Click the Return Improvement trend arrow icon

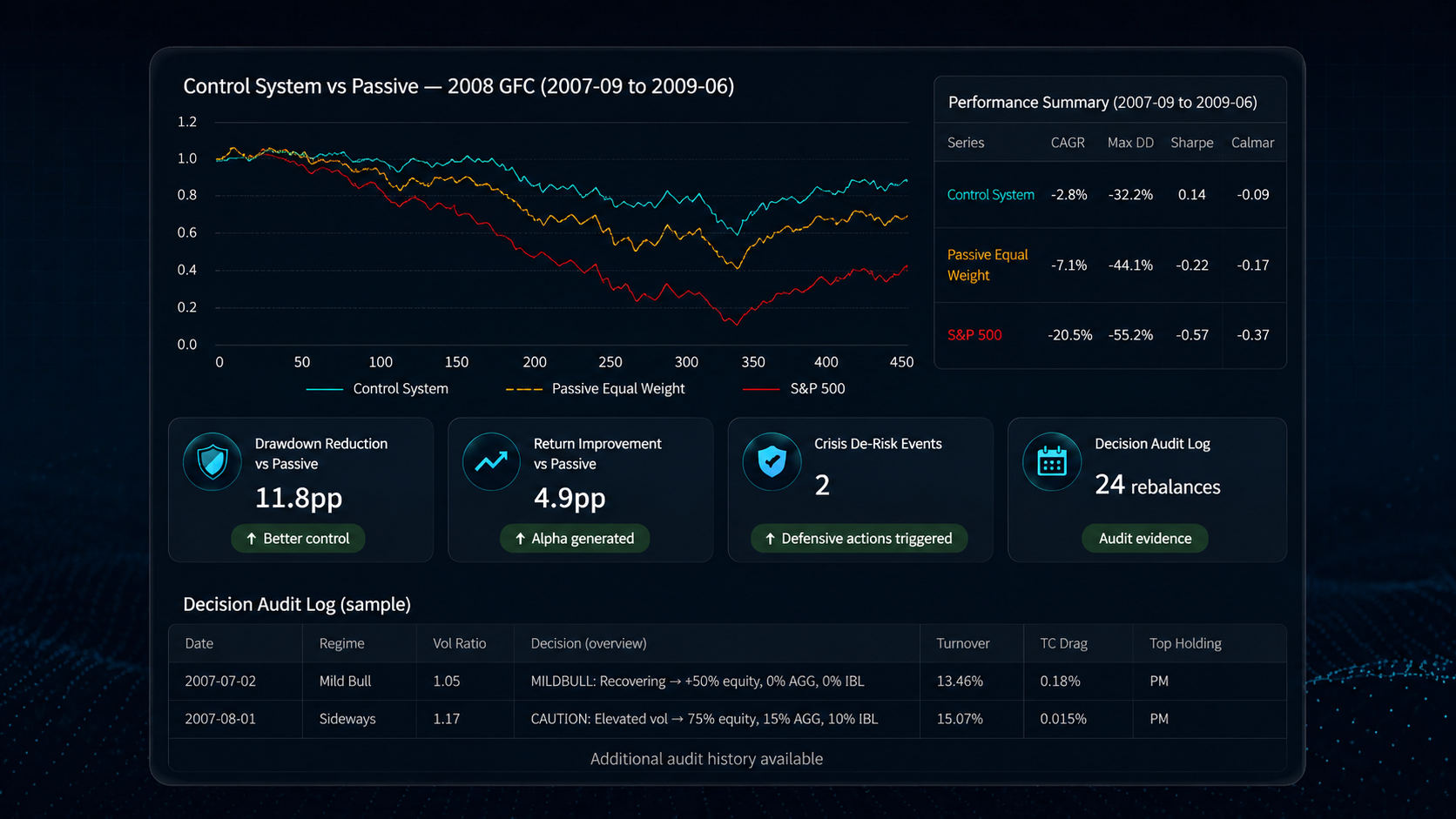(491, 461)
